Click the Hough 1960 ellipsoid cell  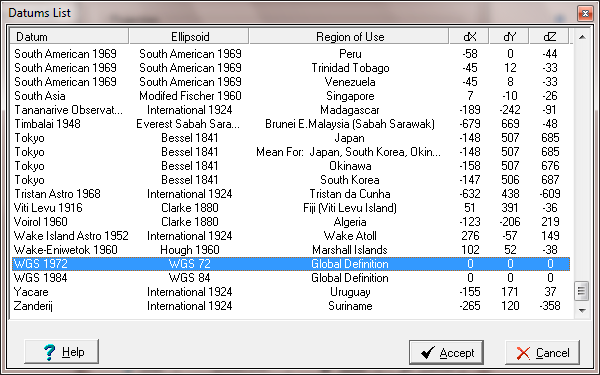coord(190,250)
